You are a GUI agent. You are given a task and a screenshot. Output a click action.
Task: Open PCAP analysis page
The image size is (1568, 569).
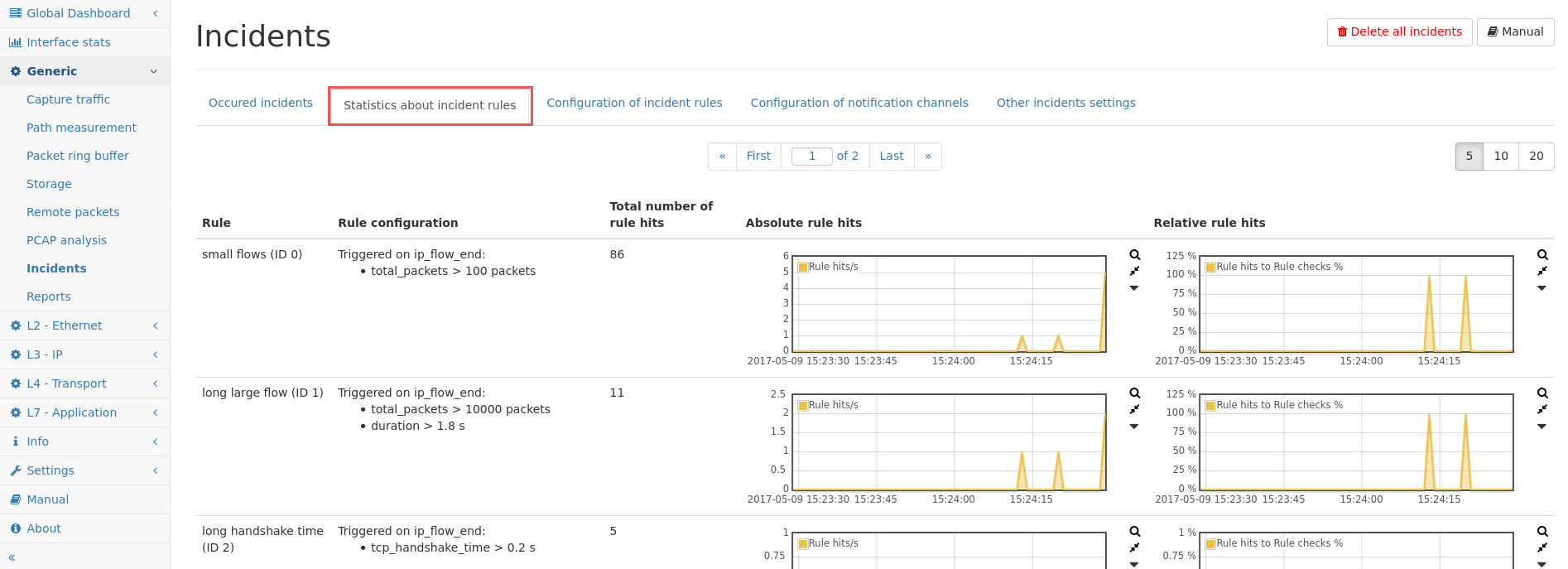(66, 240)
